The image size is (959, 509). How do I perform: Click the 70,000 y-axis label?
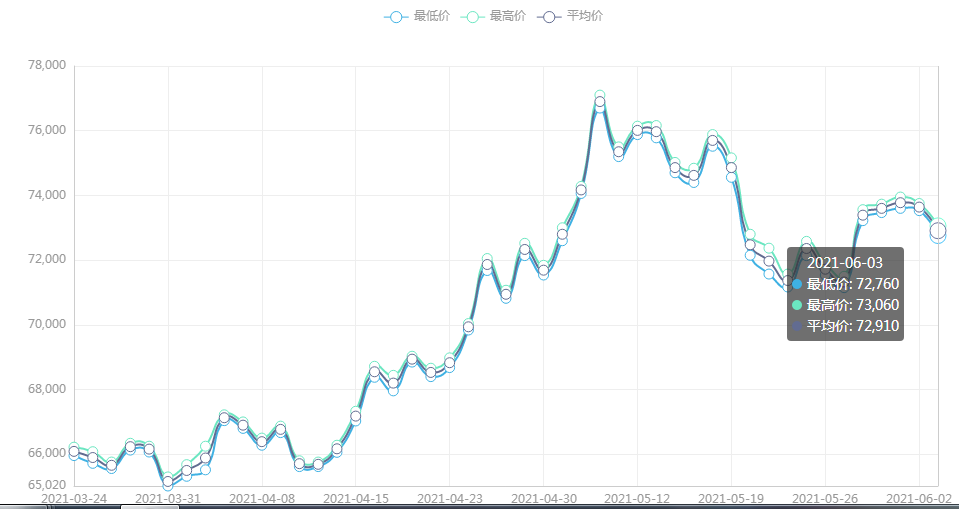click(46, 324)
